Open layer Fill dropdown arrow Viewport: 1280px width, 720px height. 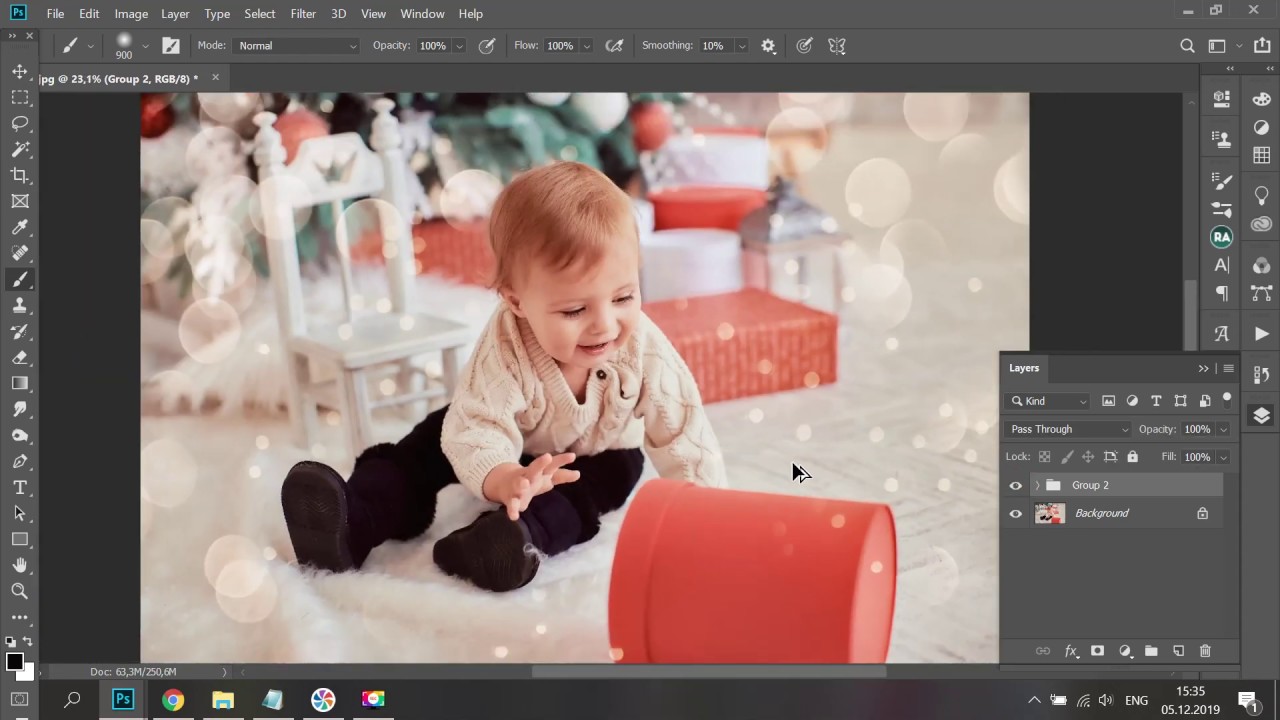[x=1223, y=457]
